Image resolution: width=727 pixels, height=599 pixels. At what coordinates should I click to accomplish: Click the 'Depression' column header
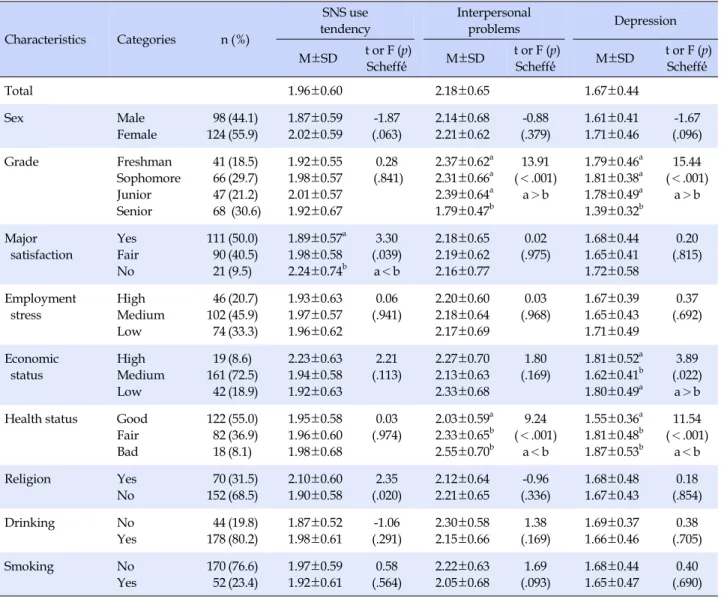coord(645,21)
